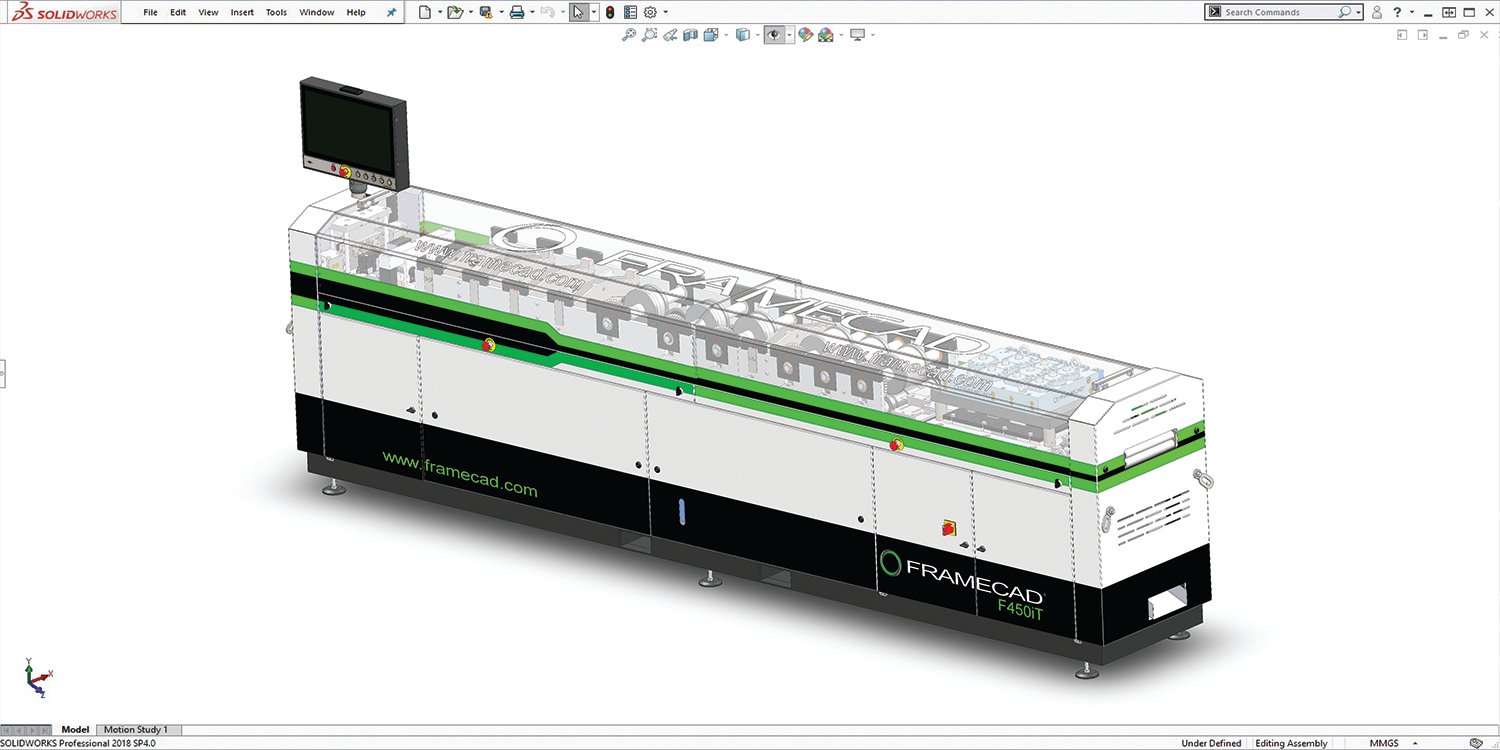The image size is (1500, 750).
Task: Click the SOLIDWORKS logo
Action: (62, 12)
